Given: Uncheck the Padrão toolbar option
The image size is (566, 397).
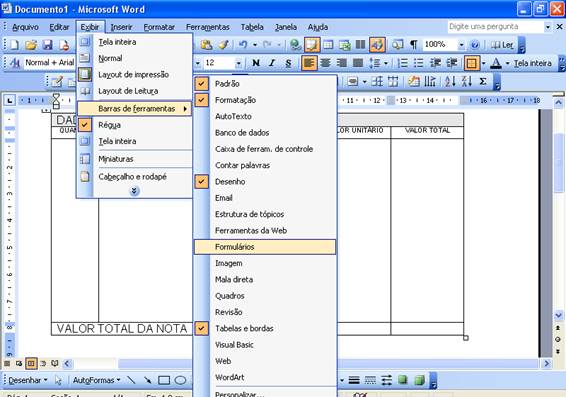Looking at the screenshot, I should tap(266, 84).
